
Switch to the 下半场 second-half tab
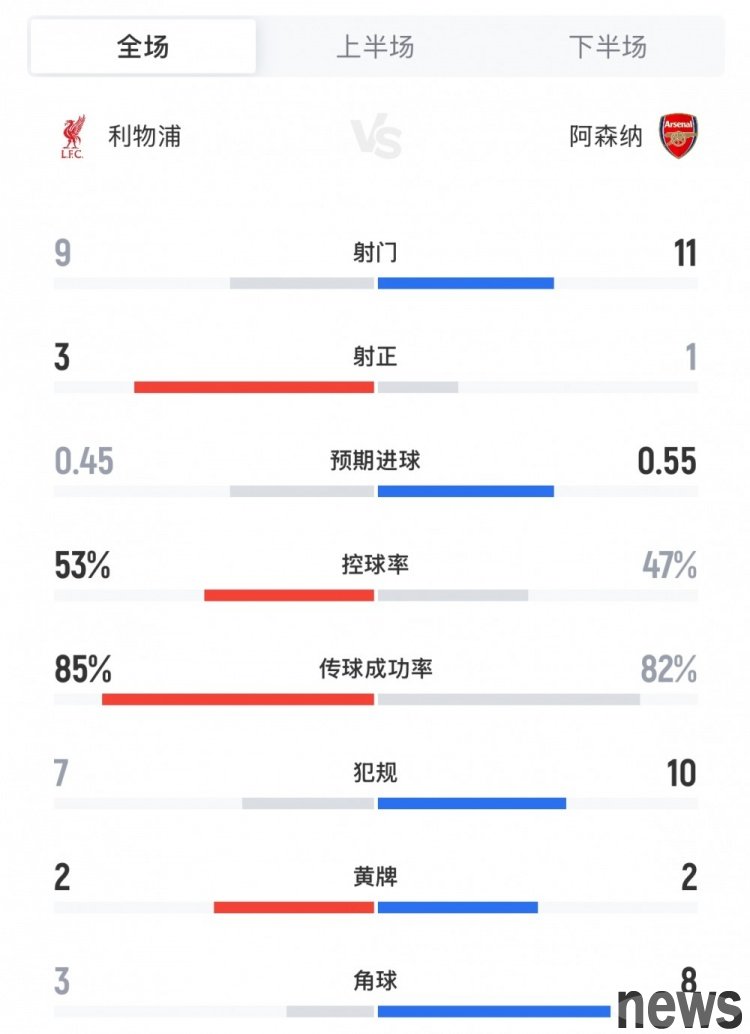coord(608,47)
